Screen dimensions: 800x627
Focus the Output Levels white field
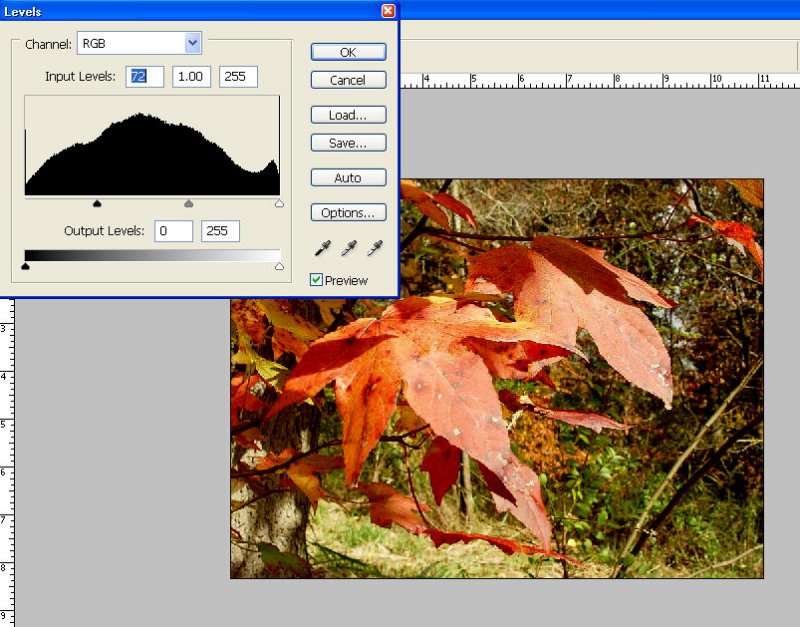point(220,231)
